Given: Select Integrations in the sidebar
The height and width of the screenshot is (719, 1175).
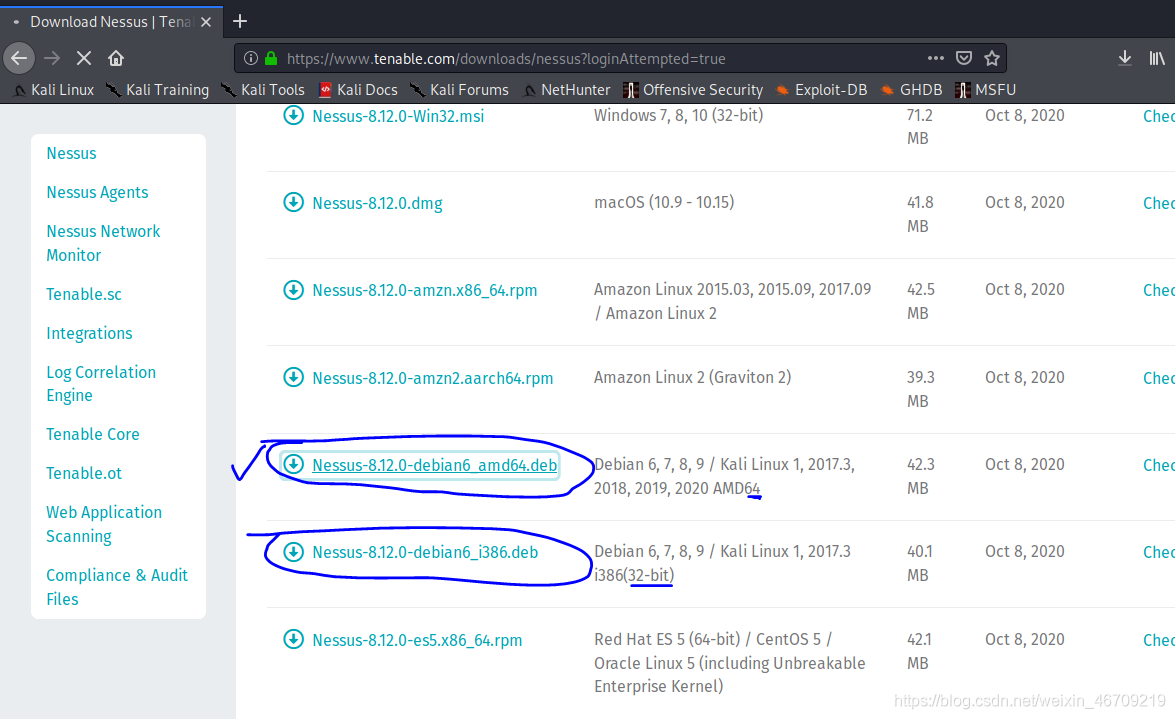Looking at the screenshot, I should [89, 333].
